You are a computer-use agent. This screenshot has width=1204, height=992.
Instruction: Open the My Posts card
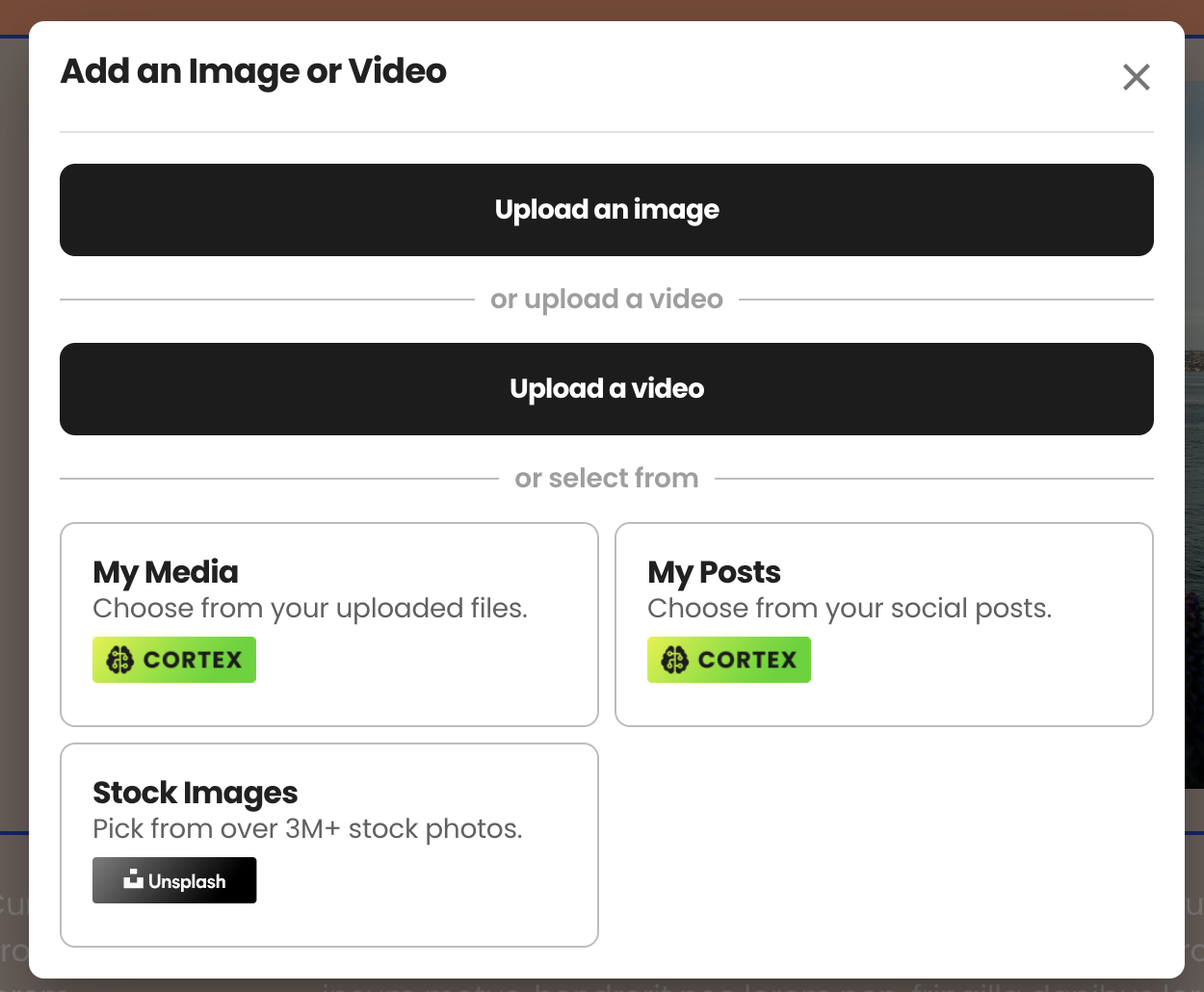pyautogui.click(x=884, y=624)
